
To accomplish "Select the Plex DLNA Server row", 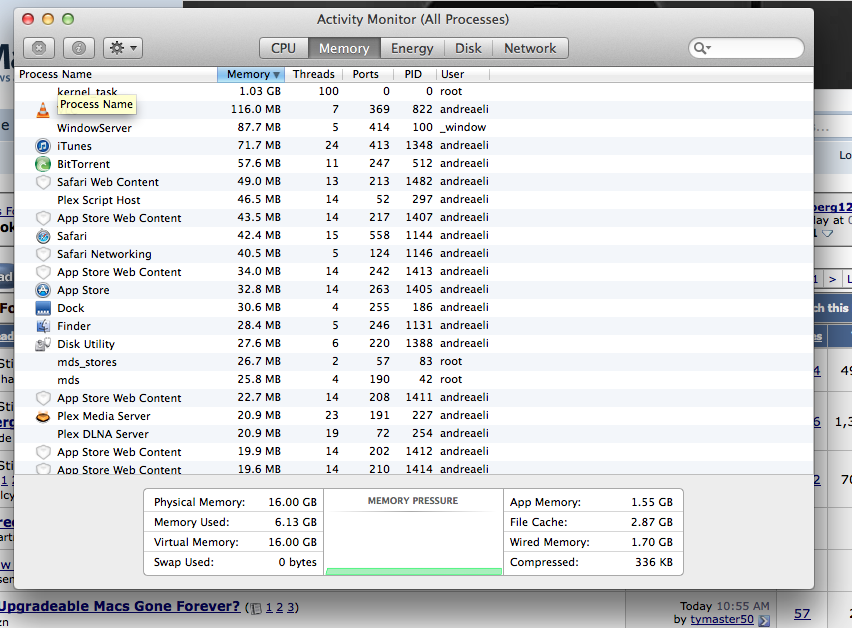I will click(414, 434).
